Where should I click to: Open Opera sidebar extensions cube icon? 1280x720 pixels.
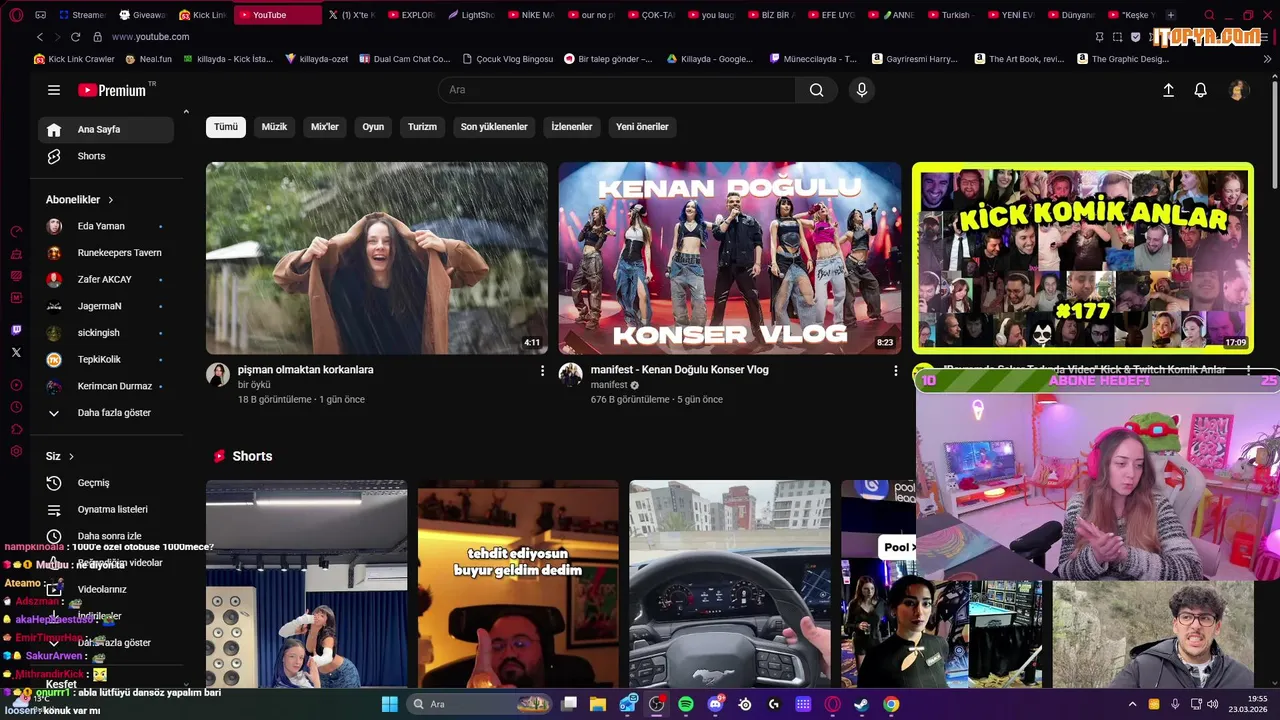[16, 429]
